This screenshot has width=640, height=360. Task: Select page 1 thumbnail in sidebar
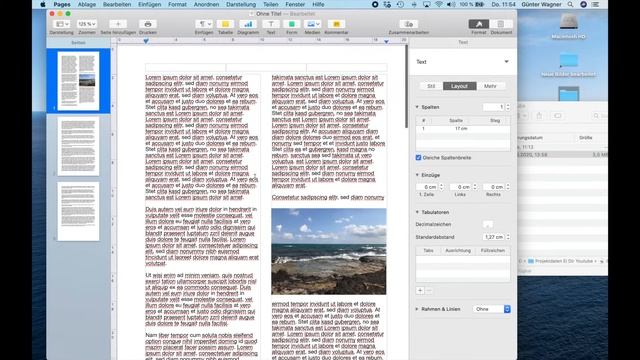78,81
